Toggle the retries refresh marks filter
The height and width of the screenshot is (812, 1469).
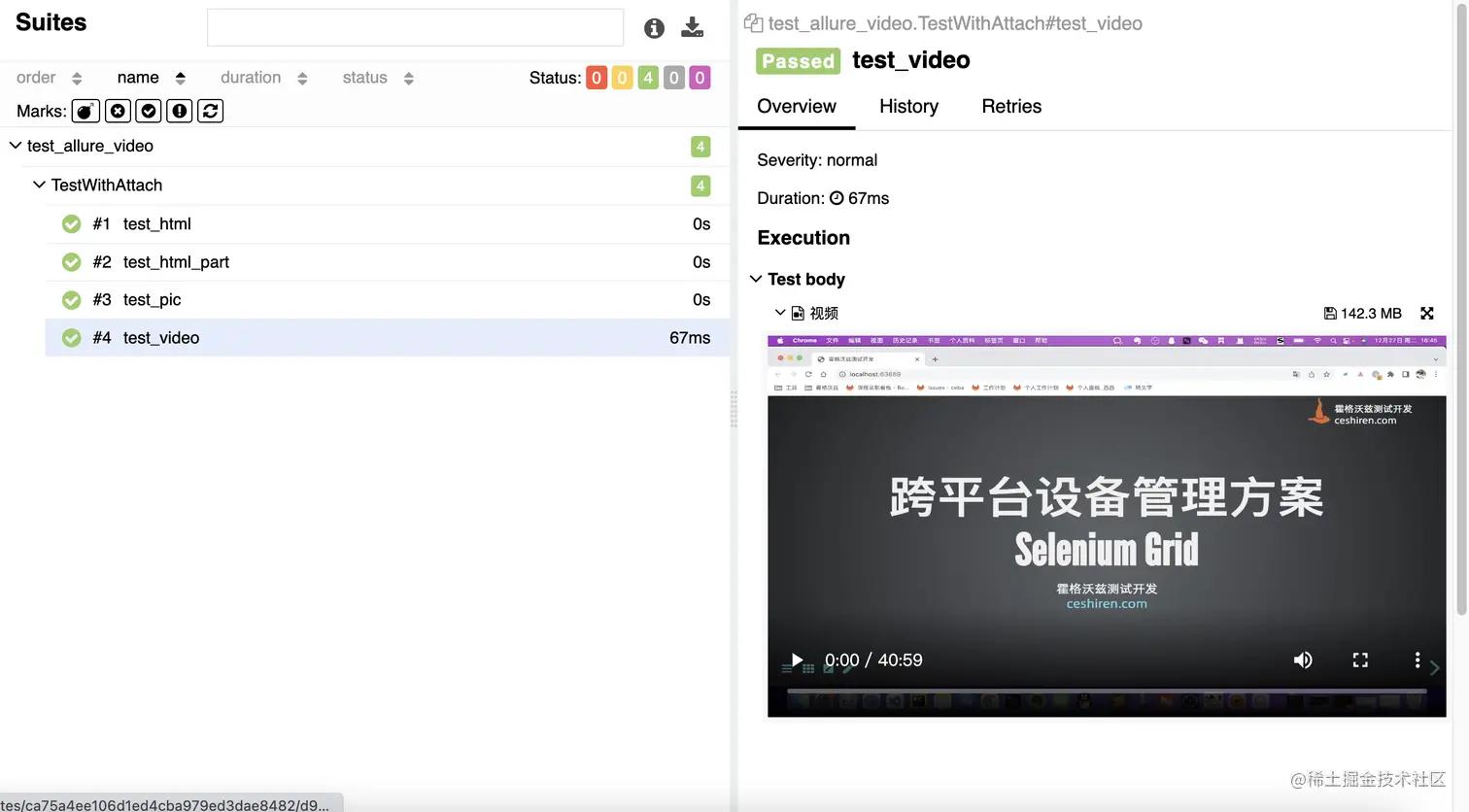click(210, 110)
